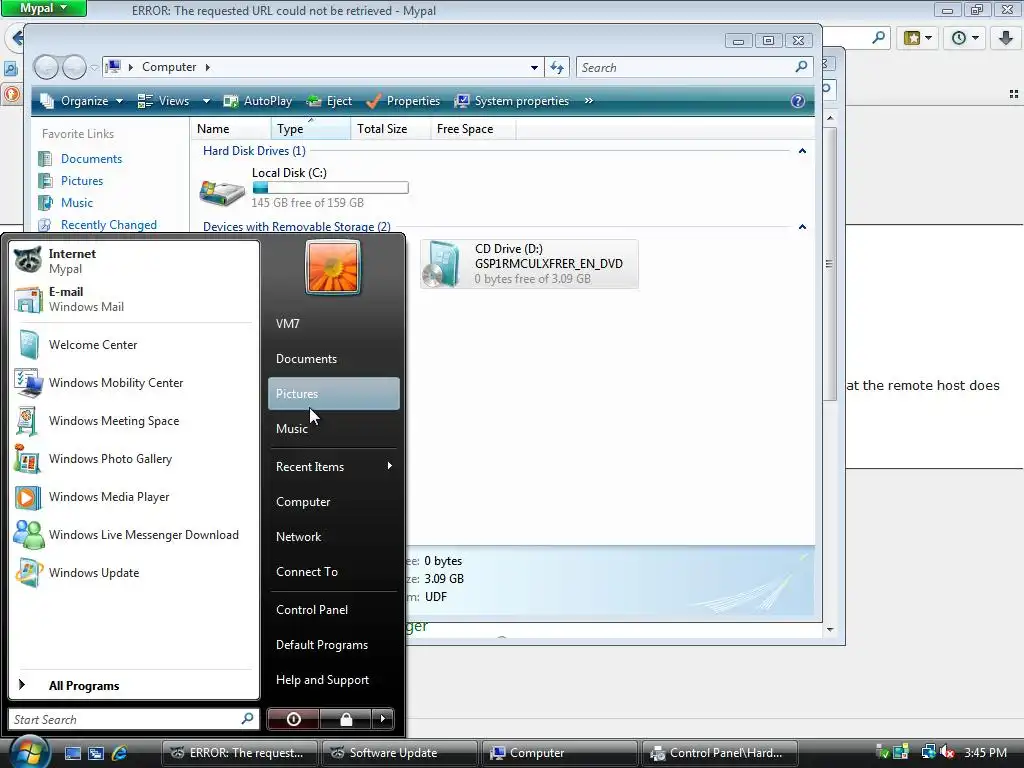Open System properties from toolbar
Image resolution: width=1024 pixels, height=768 pixels.
click(511, 101)
